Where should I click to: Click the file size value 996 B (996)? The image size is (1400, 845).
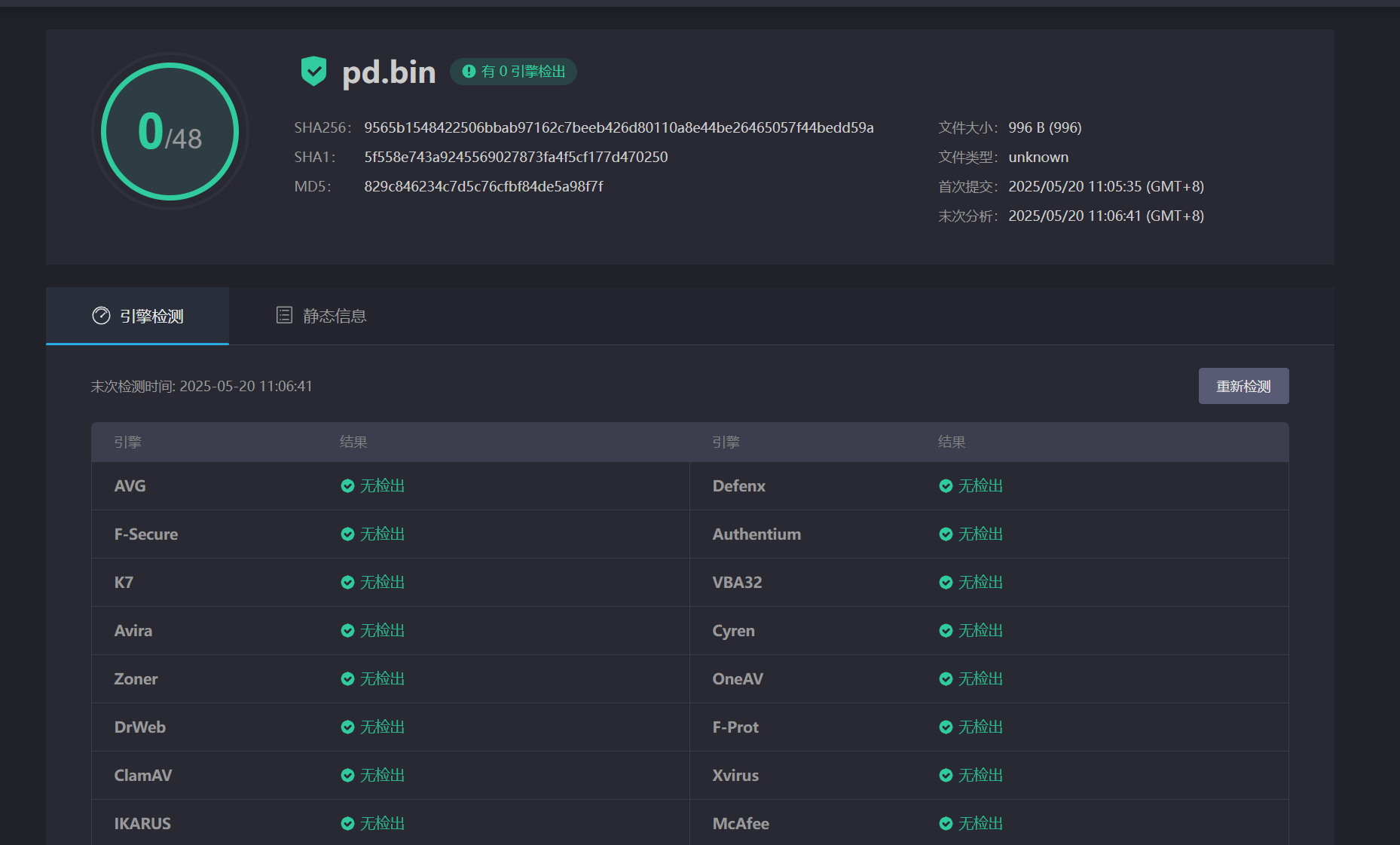(x=1045, y=127)
